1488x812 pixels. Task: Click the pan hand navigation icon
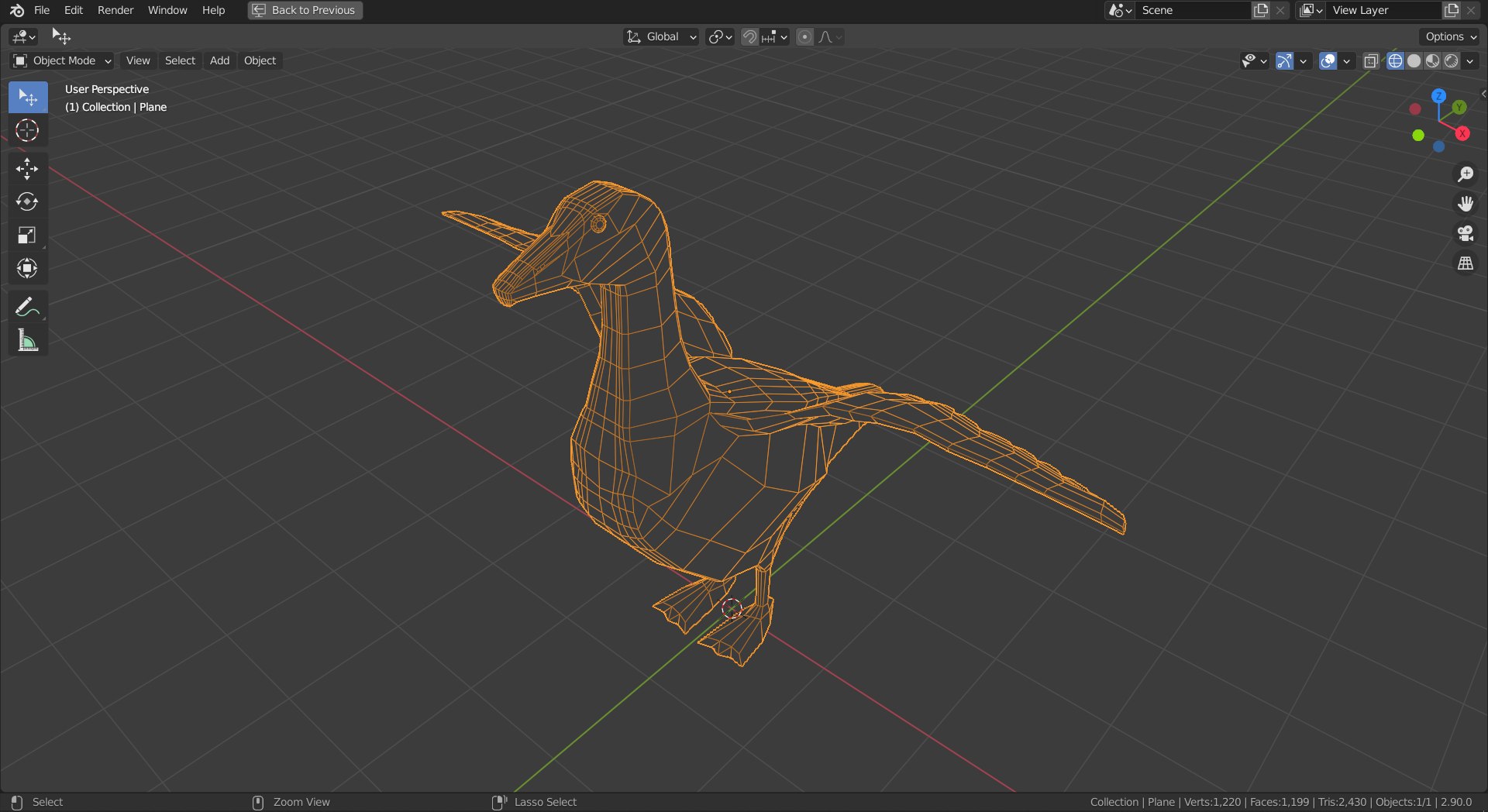pos(1465,204)
